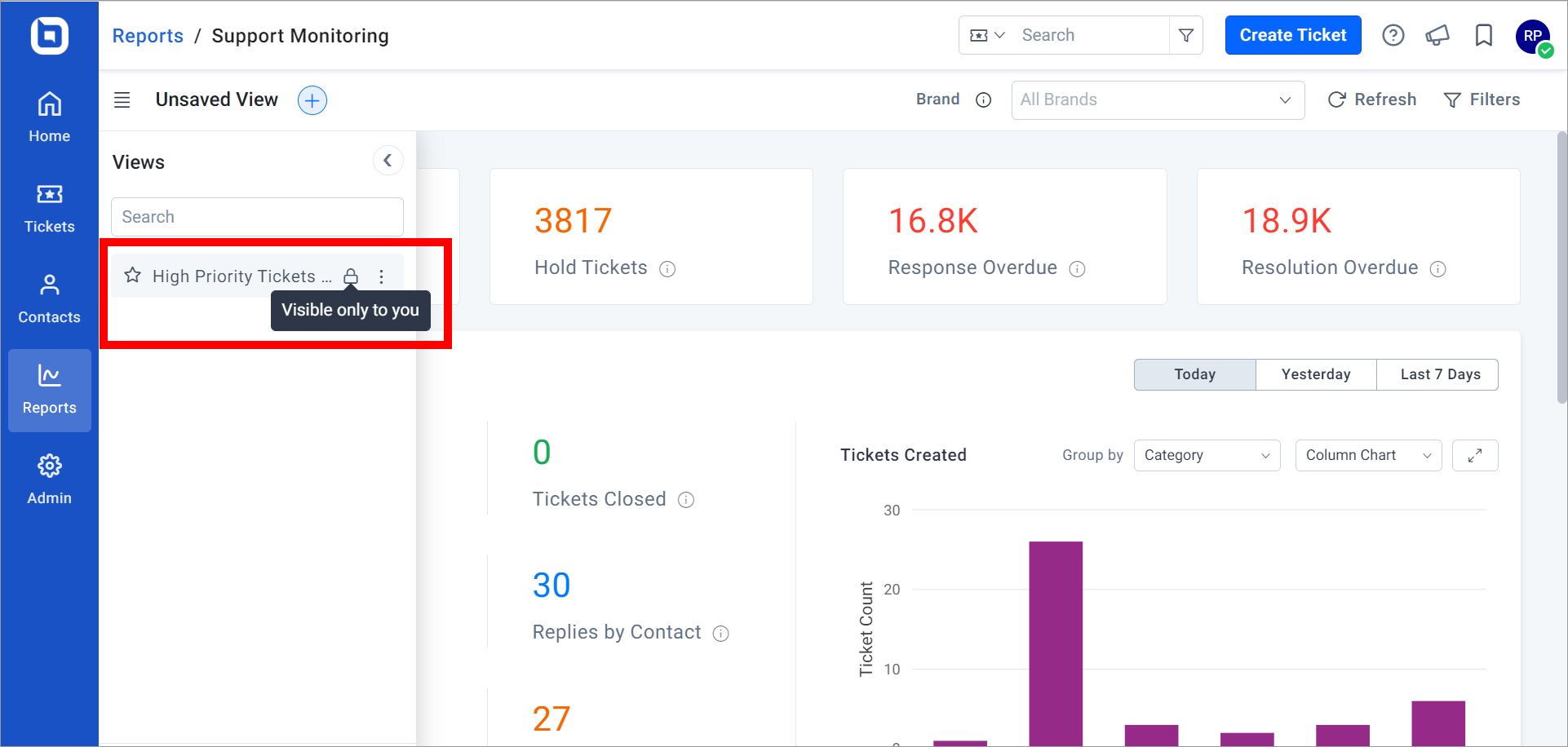Viewport: 1568px width, 747px height.
Task: Open the Column Chart type dropdown
Action: click(x=1368, y=455)
